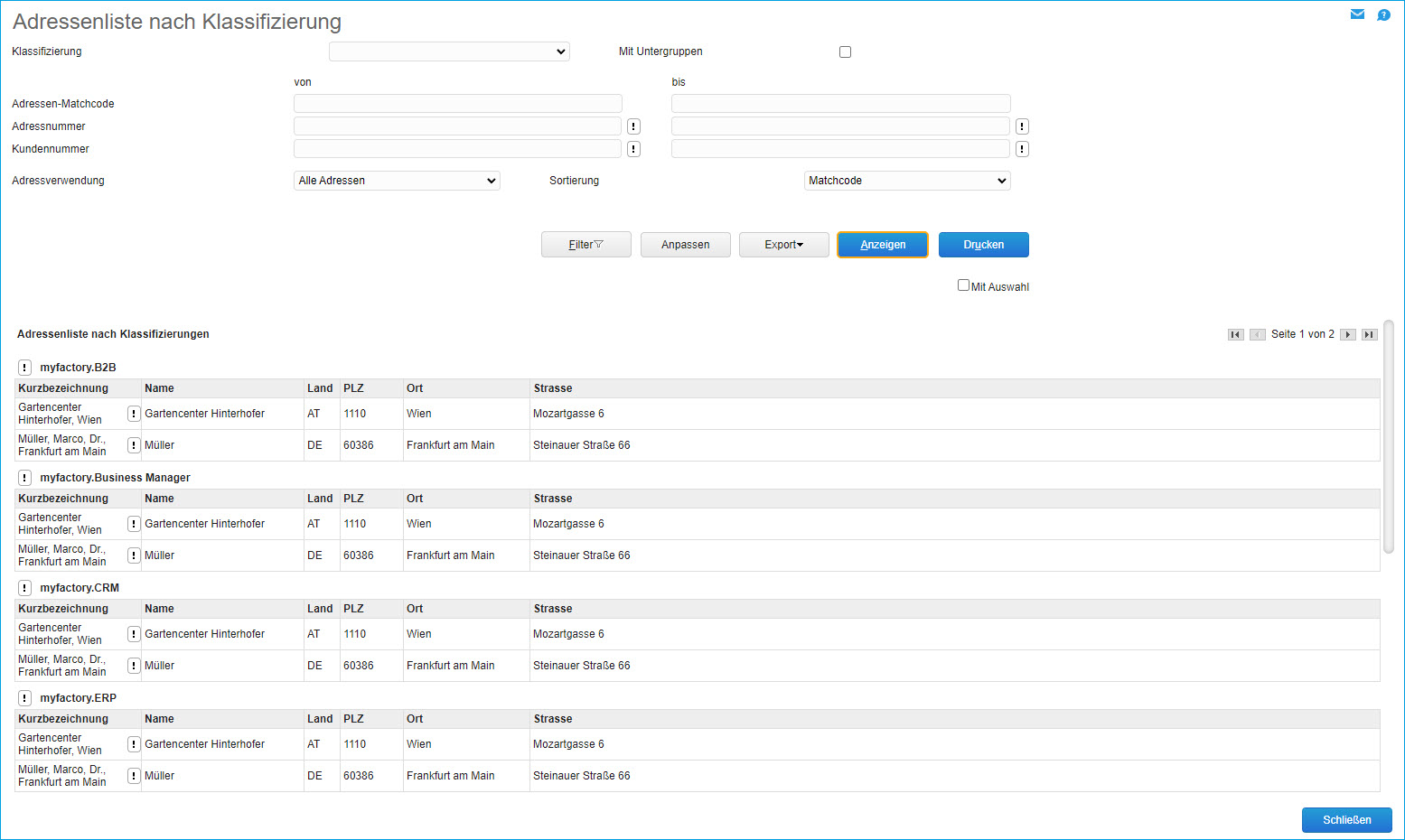
Task: Open lookup for Kundennummer bis field
Action: coord(1022,149)
